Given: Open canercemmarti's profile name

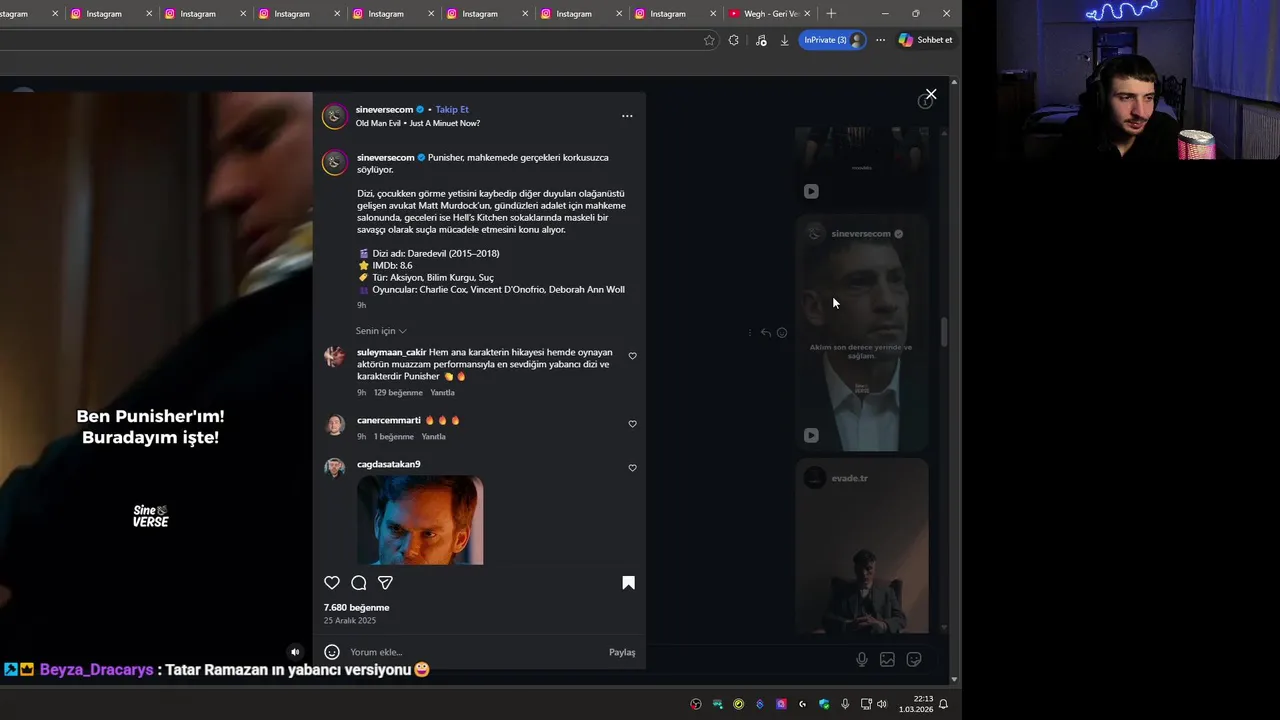Looking at the screenshot, I should pyautogui.click(x=388, y=420).
